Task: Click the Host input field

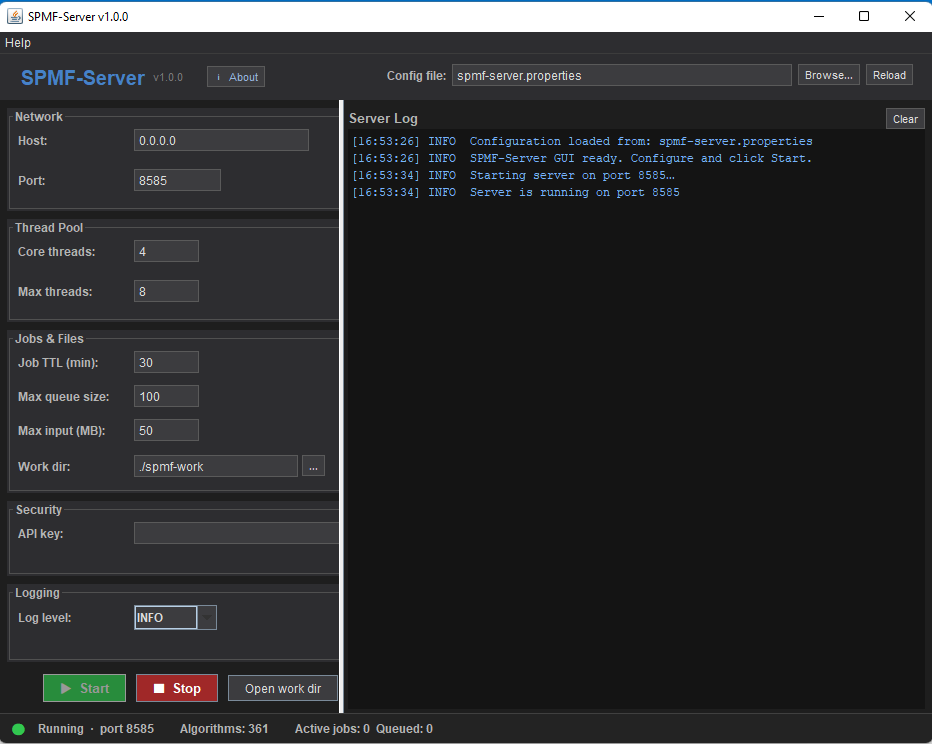Action: tap(221, 141)
